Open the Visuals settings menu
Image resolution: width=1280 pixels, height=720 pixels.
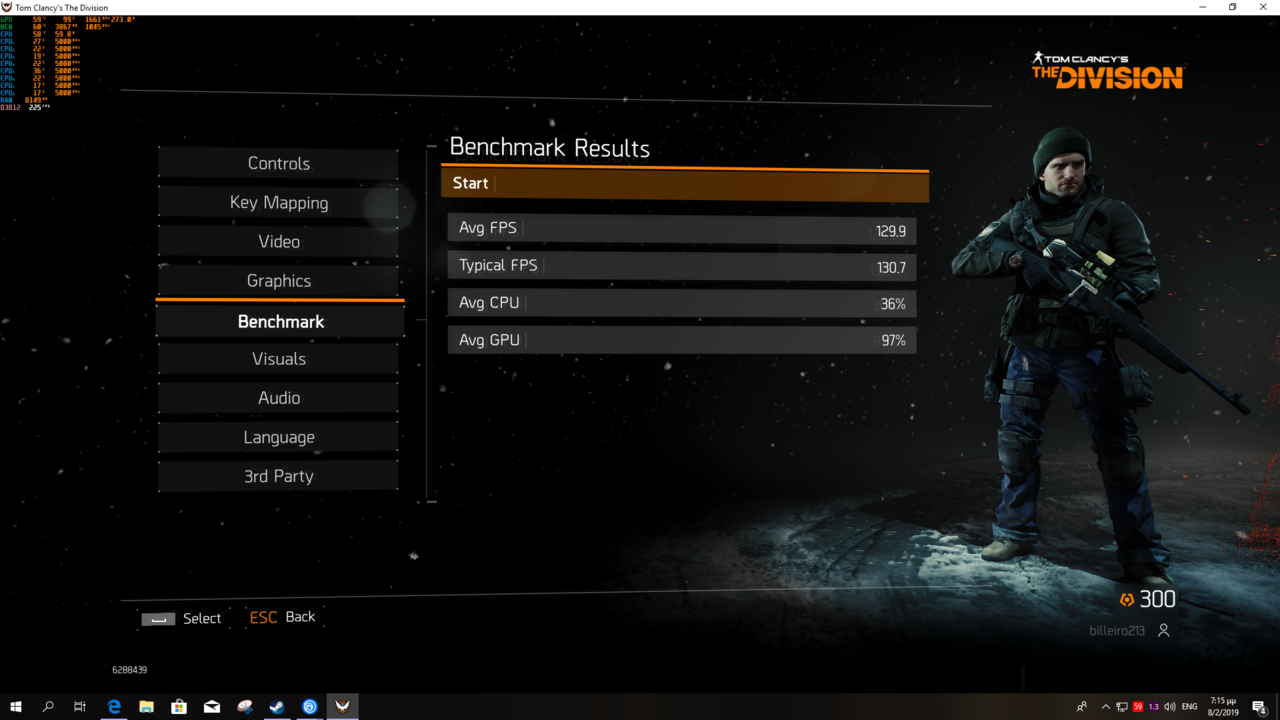click(x=278, y=359)
